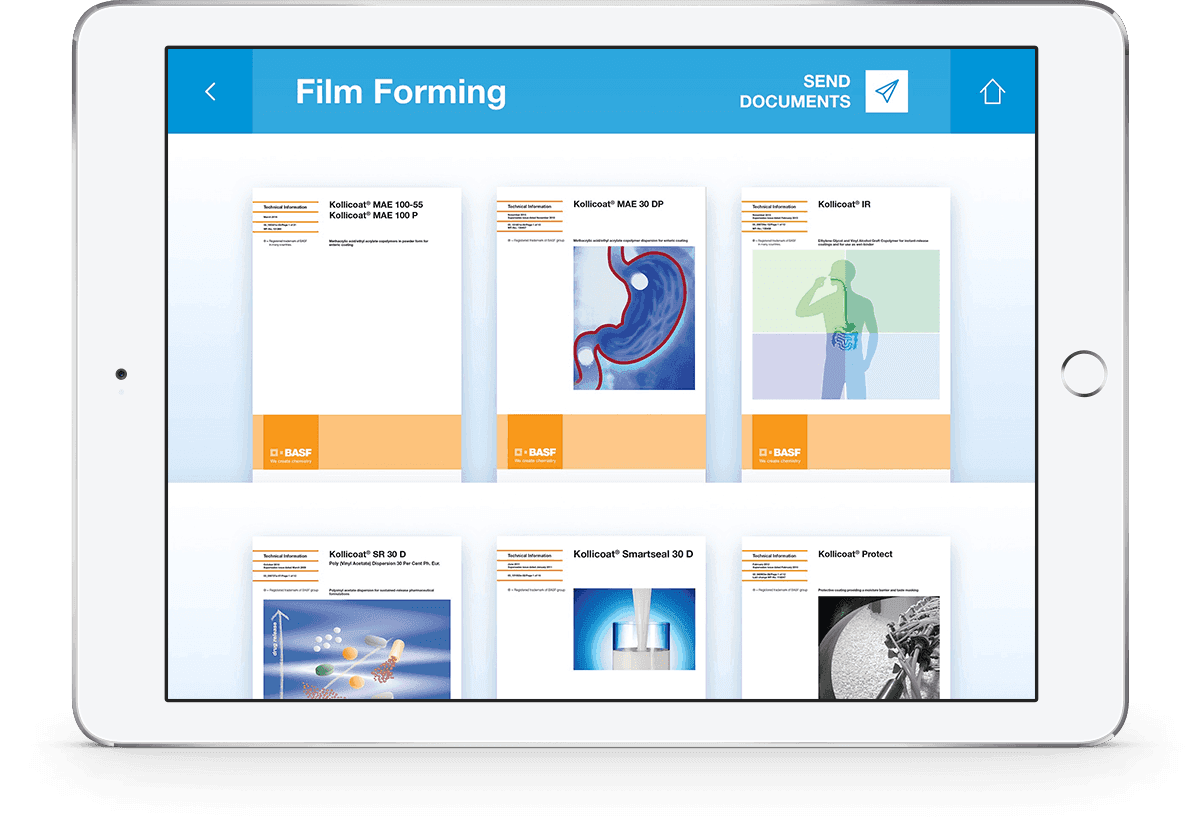Screen dimensions: 1200x827
Task: Open the drug release illustration on SR 30 D
Action: [357, 648]
